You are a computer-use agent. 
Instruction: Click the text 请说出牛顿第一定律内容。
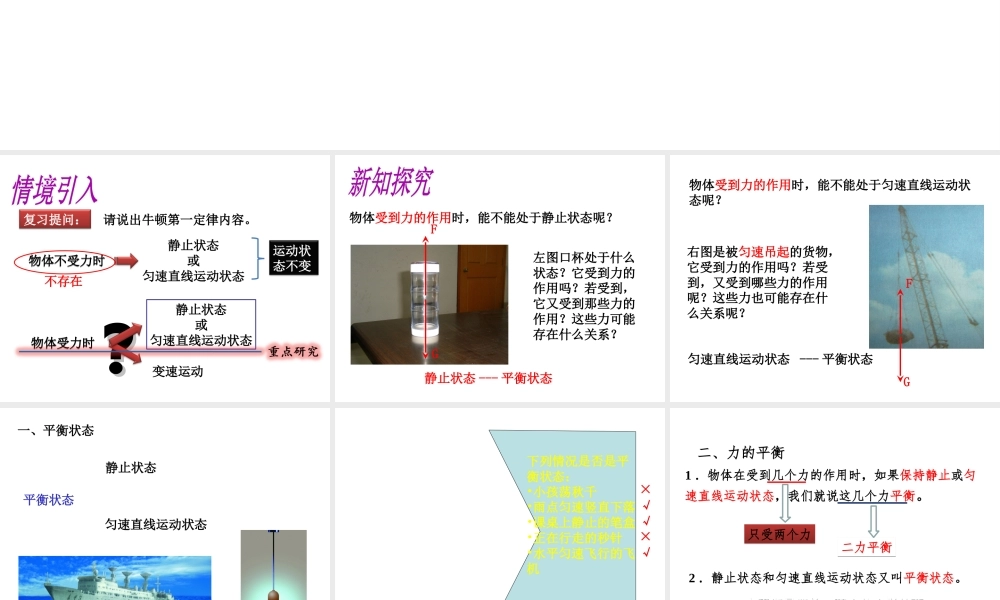(x=179, y=220)
